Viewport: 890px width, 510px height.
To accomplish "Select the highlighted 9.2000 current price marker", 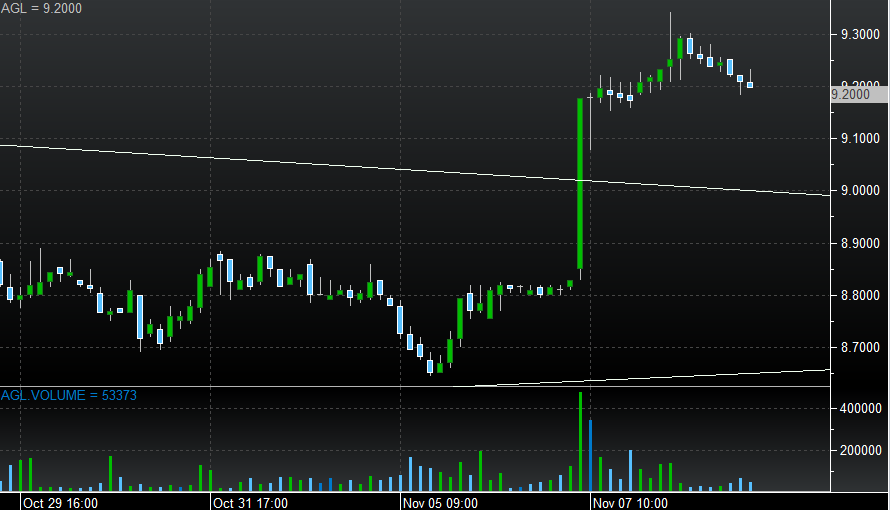I will click(858, 94).
